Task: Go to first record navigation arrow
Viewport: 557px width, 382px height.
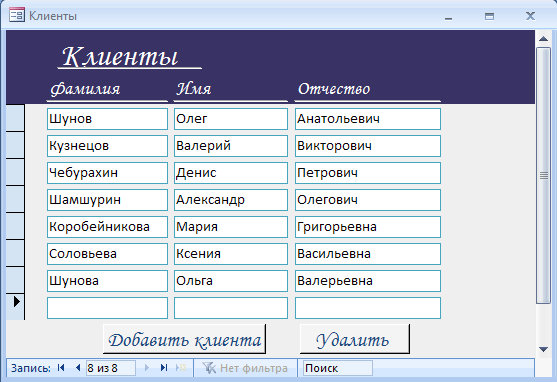Action: pos(61,368)
